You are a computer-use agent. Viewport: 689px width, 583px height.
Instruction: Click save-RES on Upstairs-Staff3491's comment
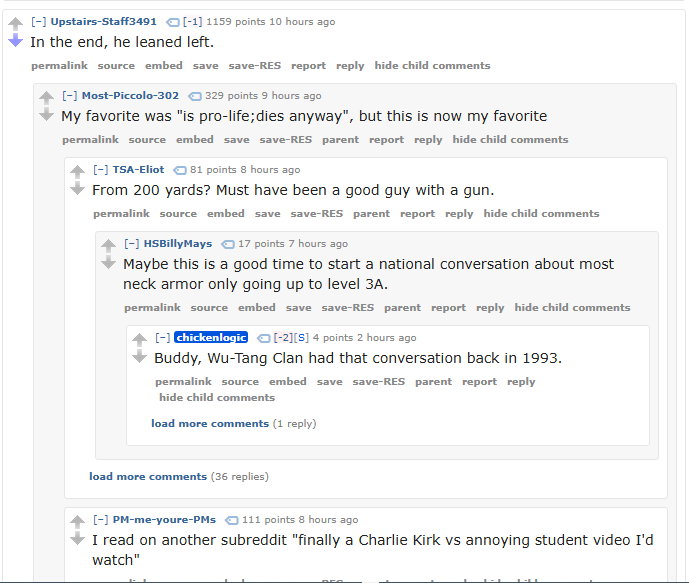coord(254,65)
